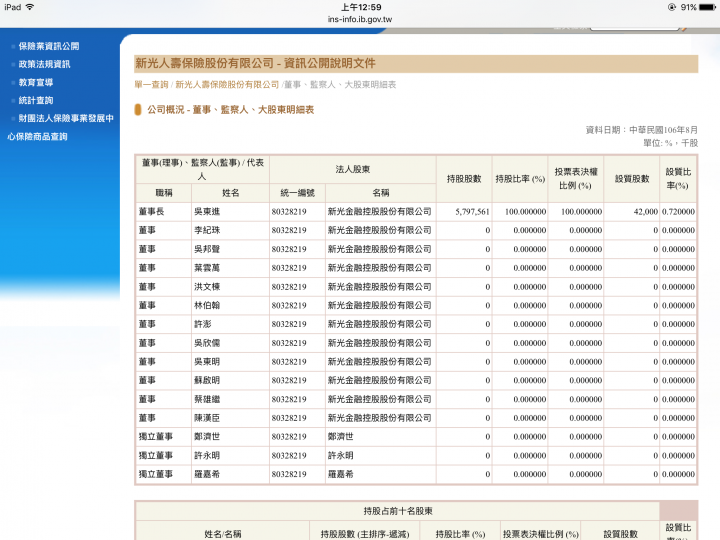
Task: Select the name 吳東進
Action: [x=207, y=212]
